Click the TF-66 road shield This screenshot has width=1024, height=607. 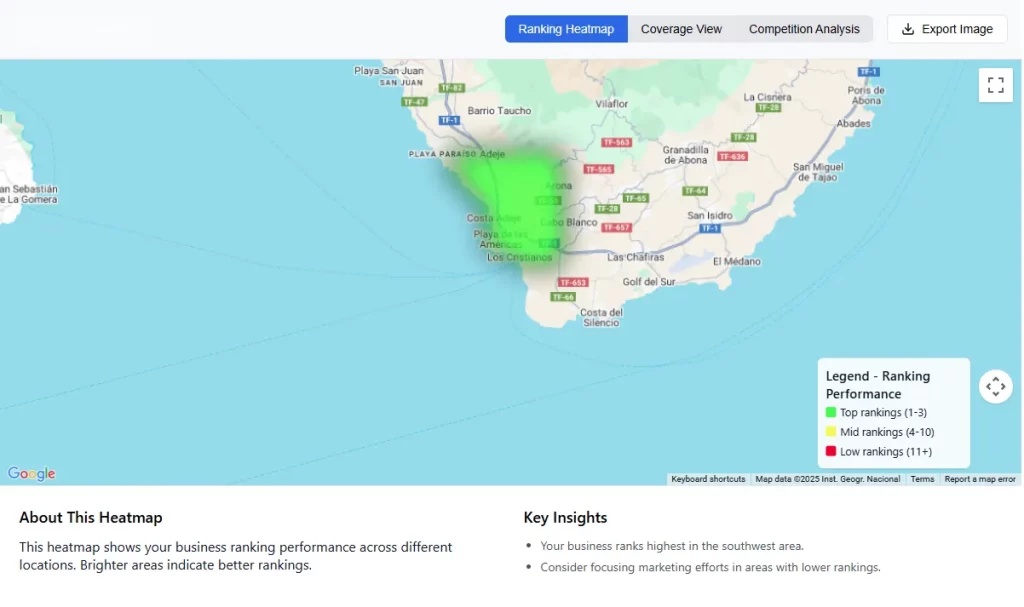562,297
